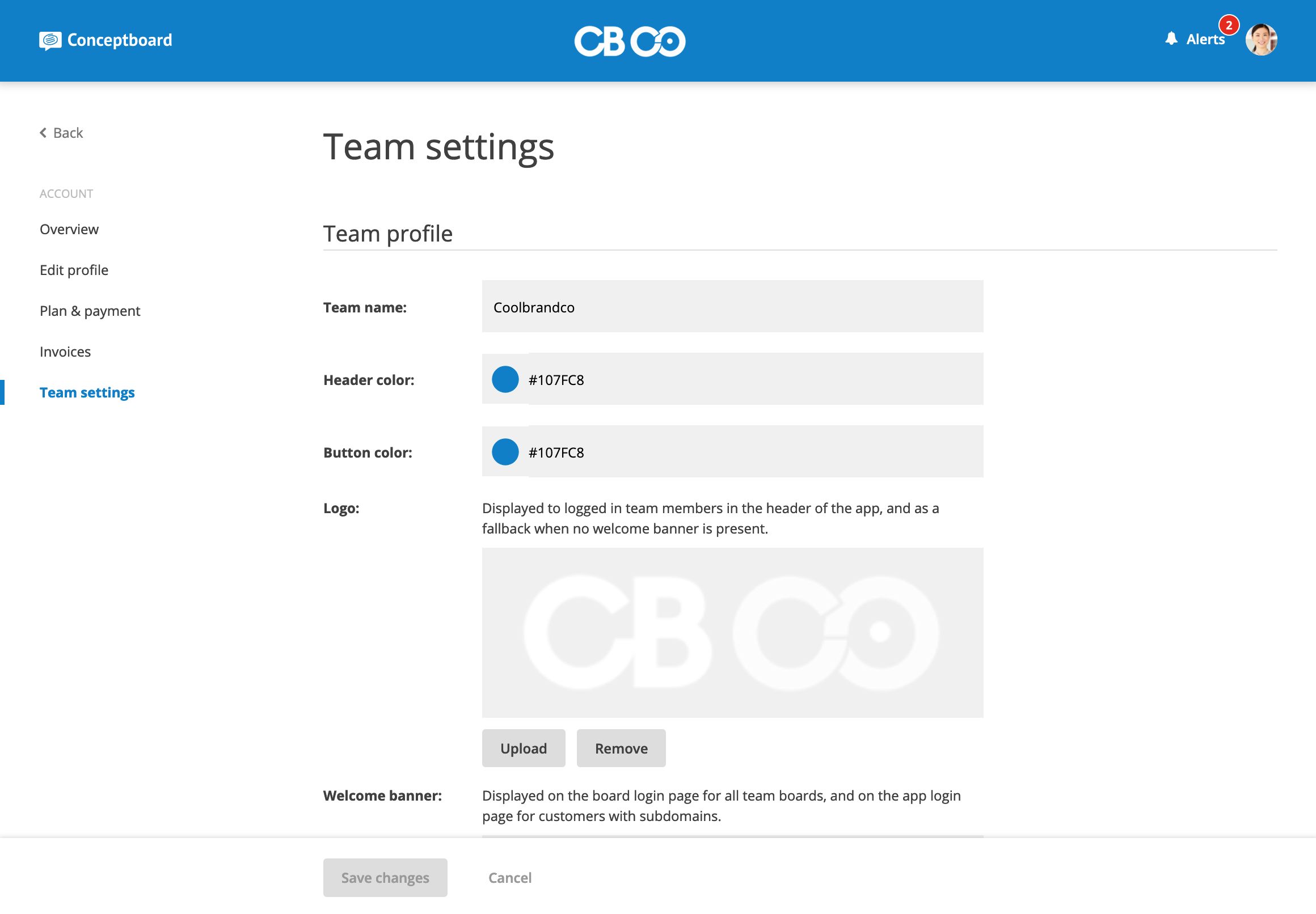
Task: Click the Back chevron arrow
Action: (x=43, y=133)
